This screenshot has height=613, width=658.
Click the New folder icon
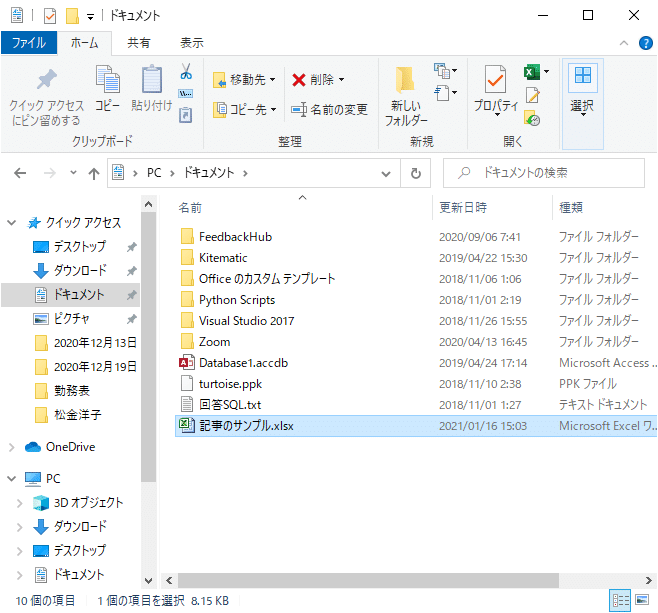click(x=405, y=79)
